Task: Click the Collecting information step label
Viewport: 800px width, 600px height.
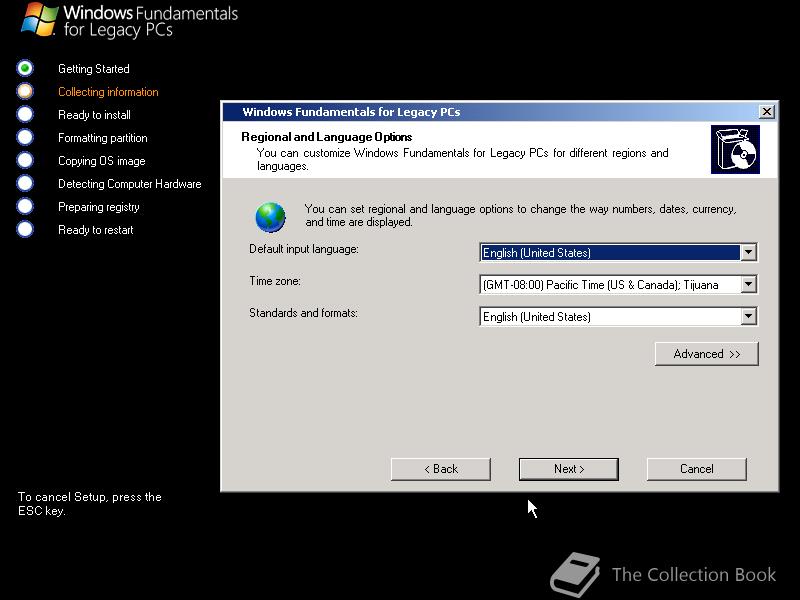Action: pyautogui.click(x=108, y=92)
